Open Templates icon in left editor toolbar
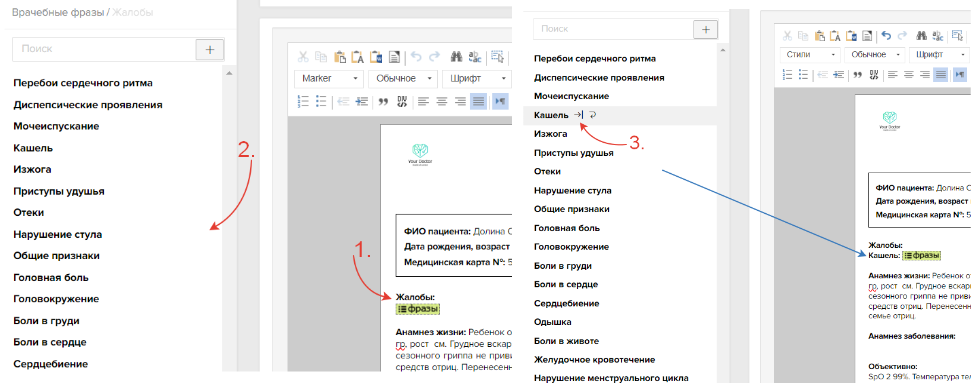Screen dimensions: 972x383 [x=394, y=57]
